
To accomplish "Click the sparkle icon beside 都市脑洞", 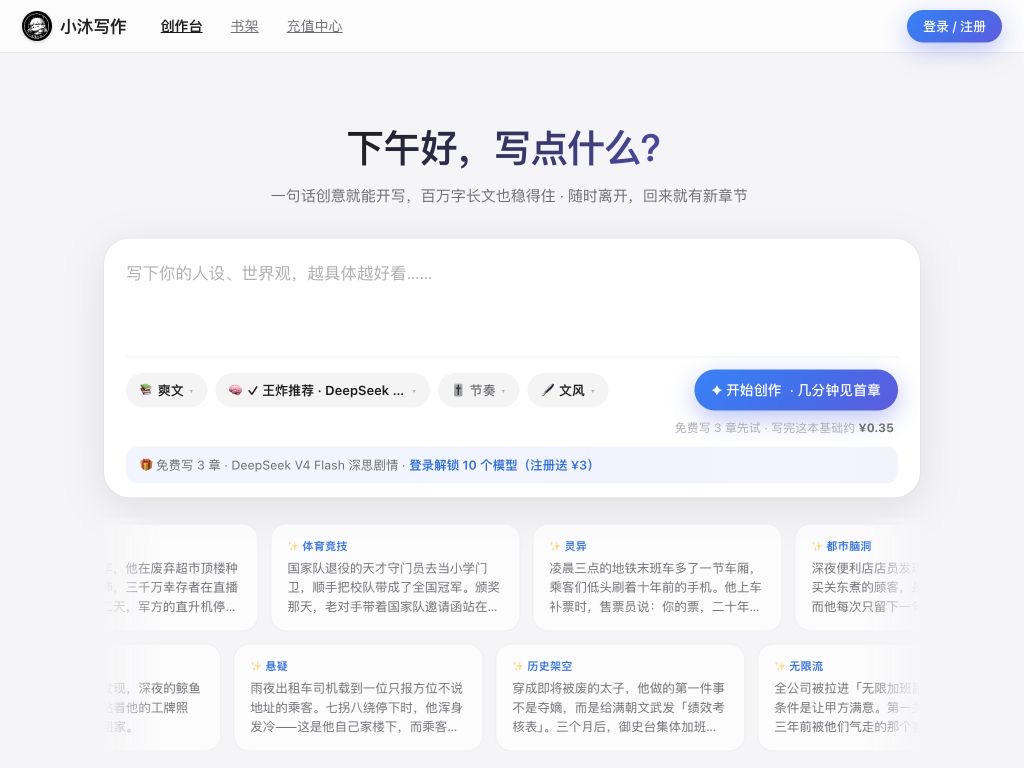I will 817,546.
